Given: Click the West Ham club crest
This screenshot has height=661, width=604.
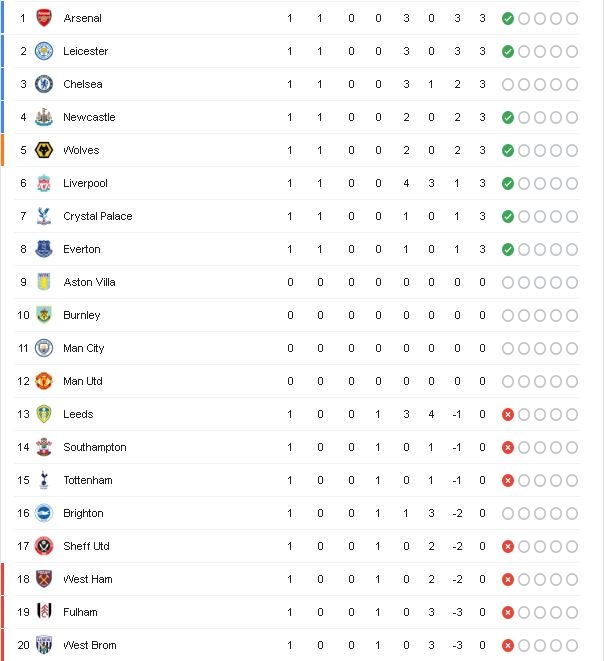Looking at the screenshot, I should [x=44, y=579].
